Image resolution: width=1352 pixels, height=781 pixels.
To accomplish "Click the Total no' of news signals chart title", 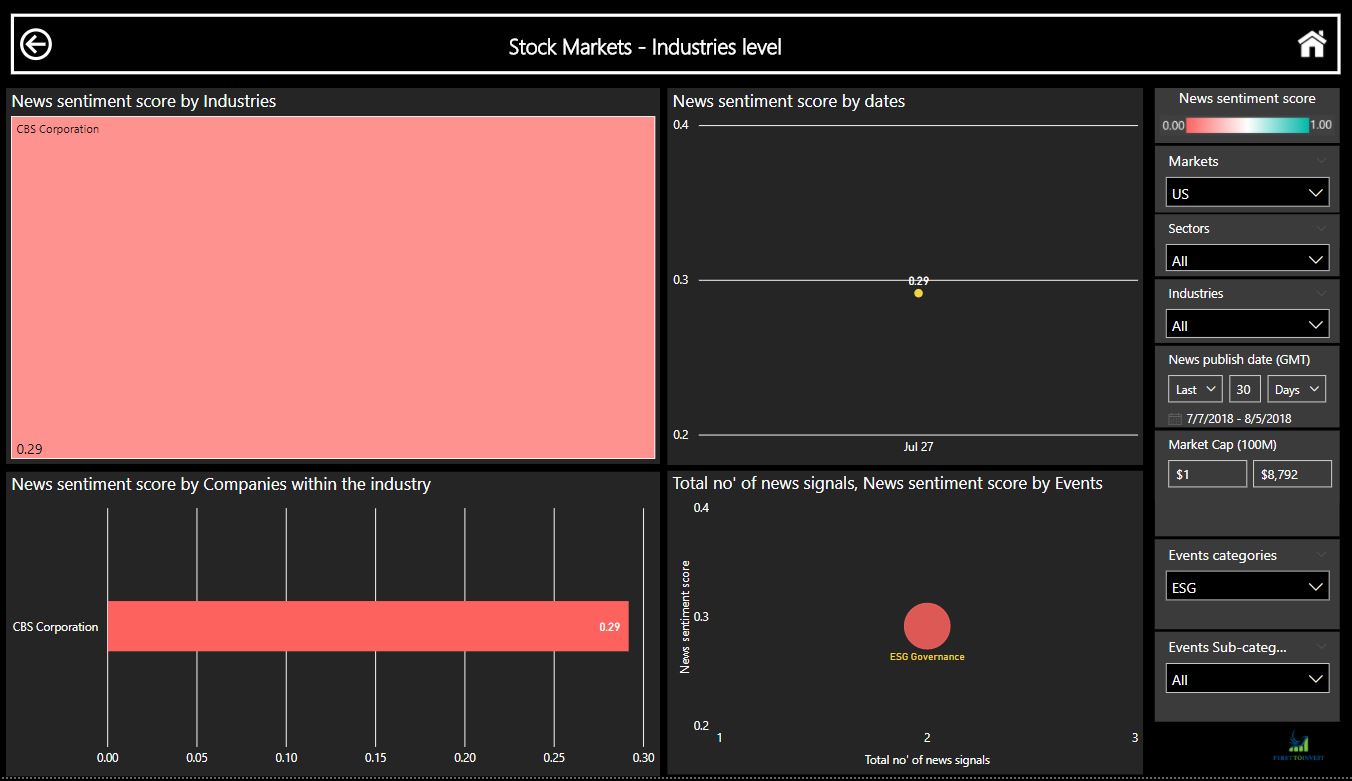I will tap(888, 483).
